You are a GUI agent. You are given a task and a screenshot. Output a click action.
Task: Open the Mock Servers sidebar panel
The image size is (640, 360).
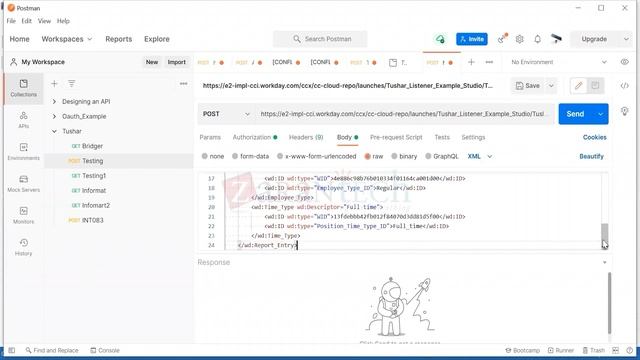click(23, 184)
